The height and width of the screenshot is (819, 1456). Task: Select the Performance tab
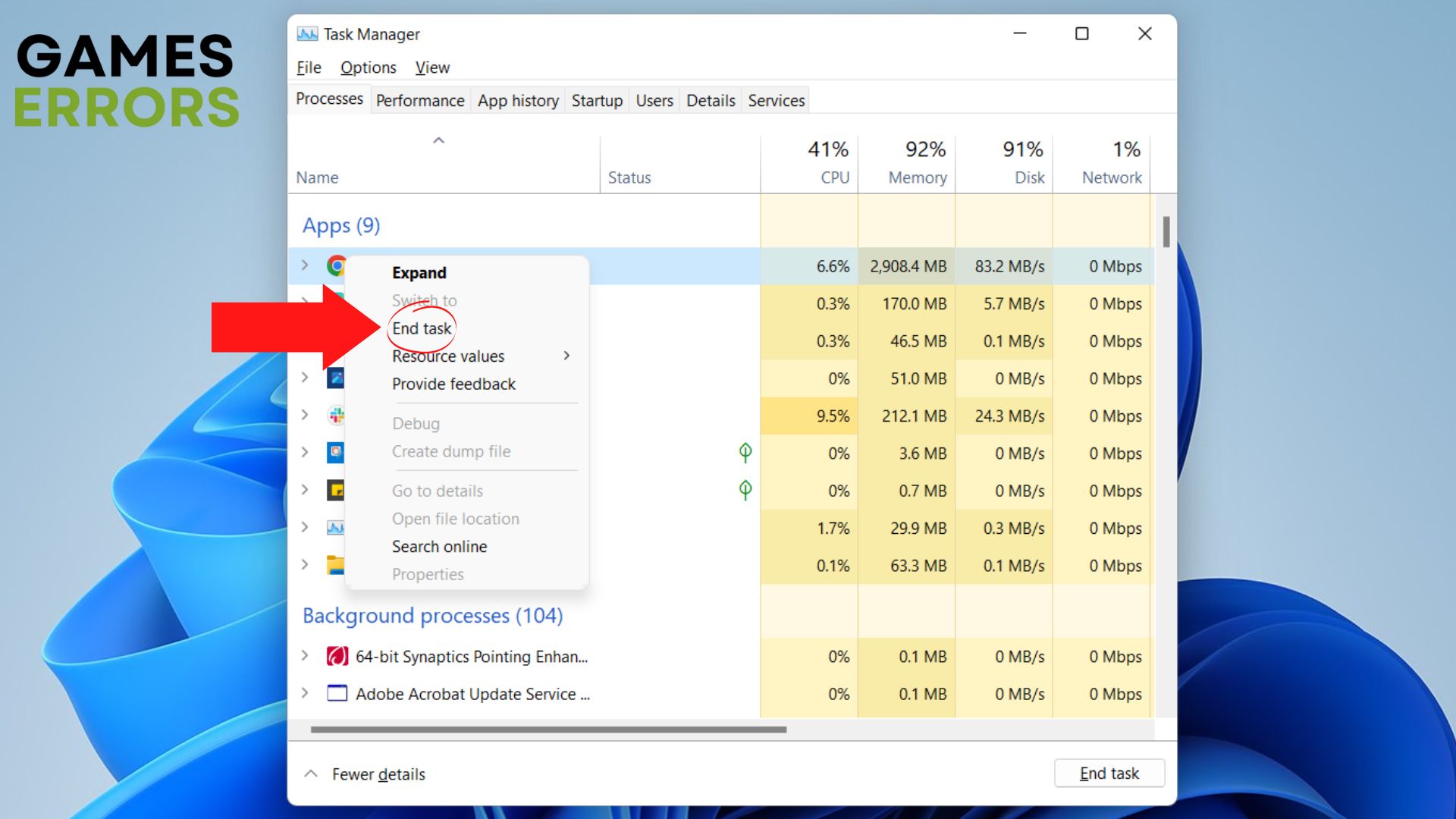pyautogui.click(x=418, y=100)
